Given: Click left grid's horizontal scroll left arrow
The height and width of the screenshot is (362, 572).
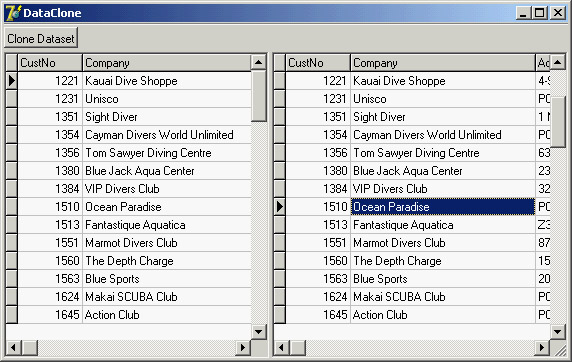Looking at the screenshot, I should 13,347.
